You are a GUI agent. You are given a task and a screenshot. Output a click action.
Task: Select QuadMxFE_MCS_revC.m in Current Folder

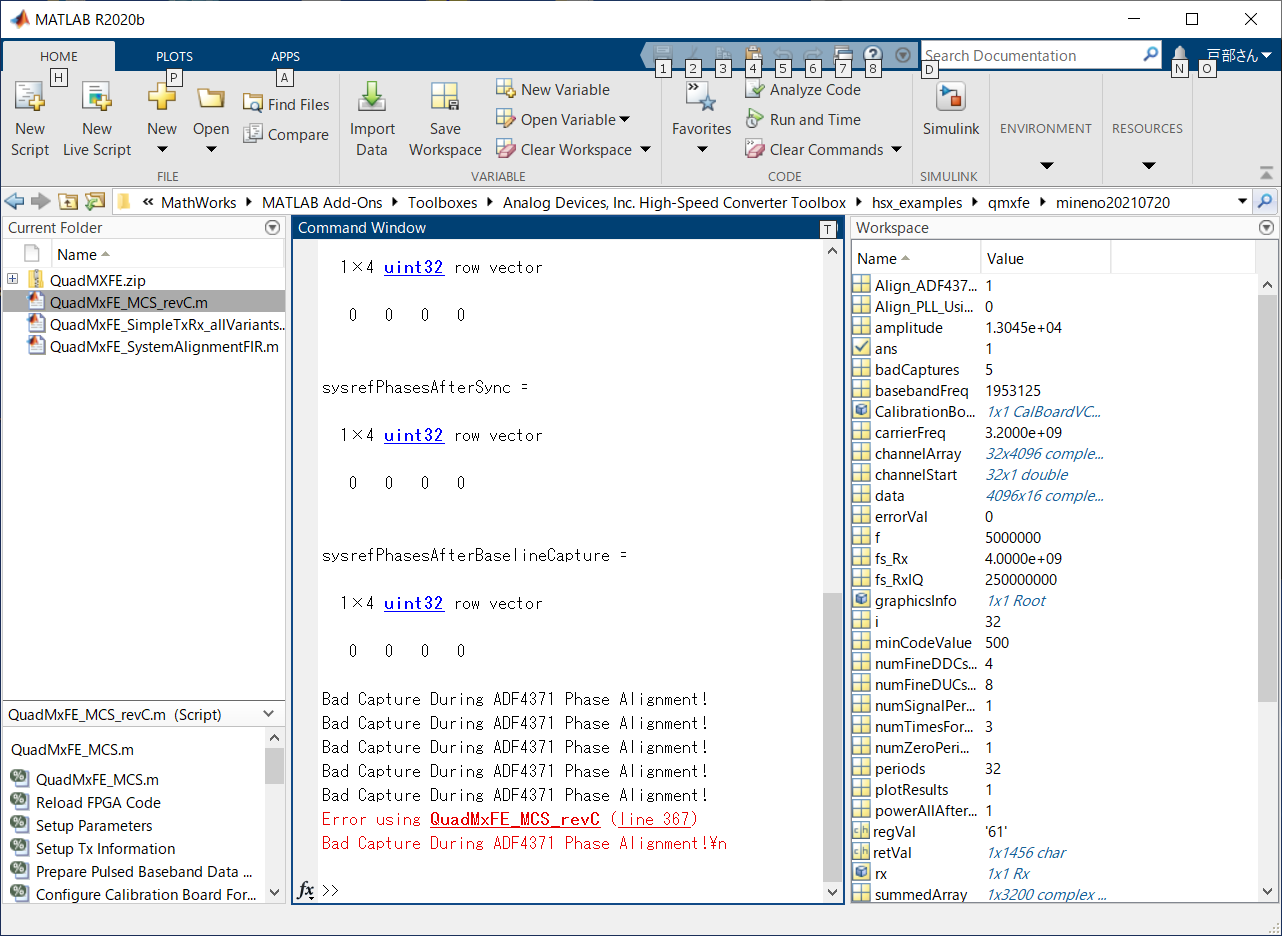point(144,301)
